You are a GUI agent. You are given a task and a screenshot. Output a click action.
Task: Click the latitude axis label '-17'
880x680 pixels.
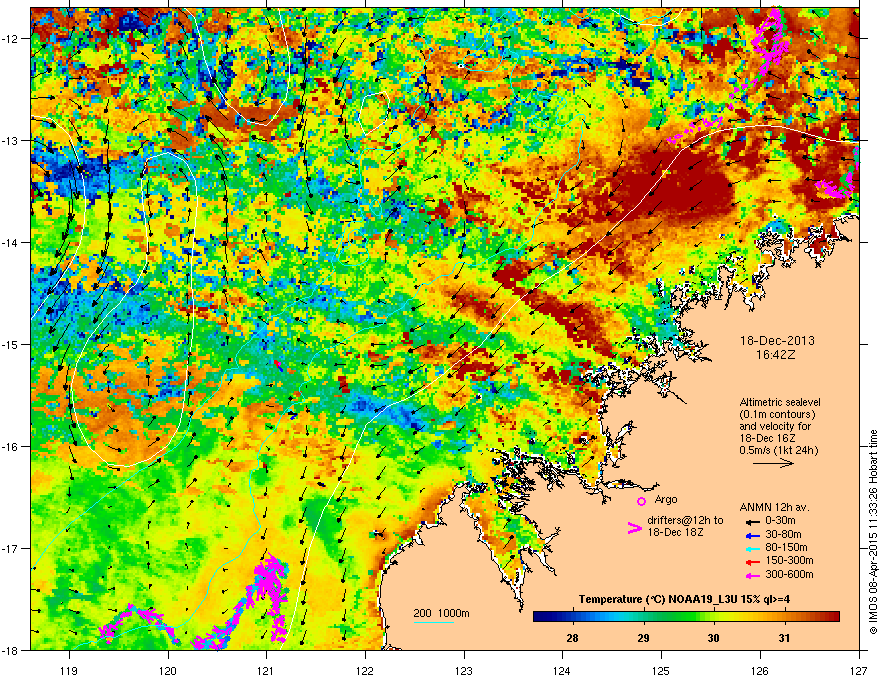pos(10,549)
